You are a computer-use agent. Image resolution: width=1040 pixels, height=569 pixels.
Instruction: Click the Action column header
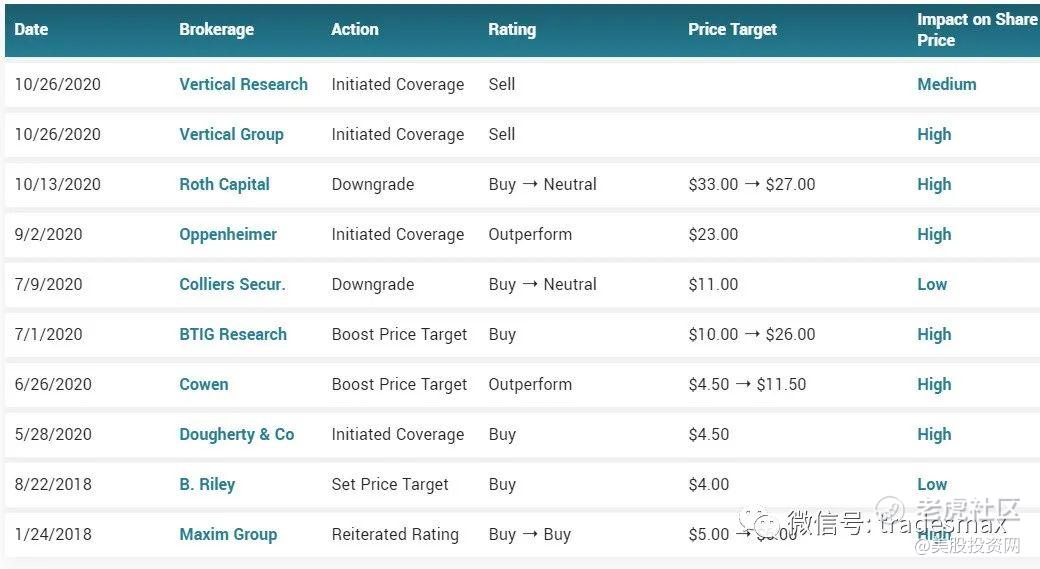pyautogui.click(x=355, y=29)
